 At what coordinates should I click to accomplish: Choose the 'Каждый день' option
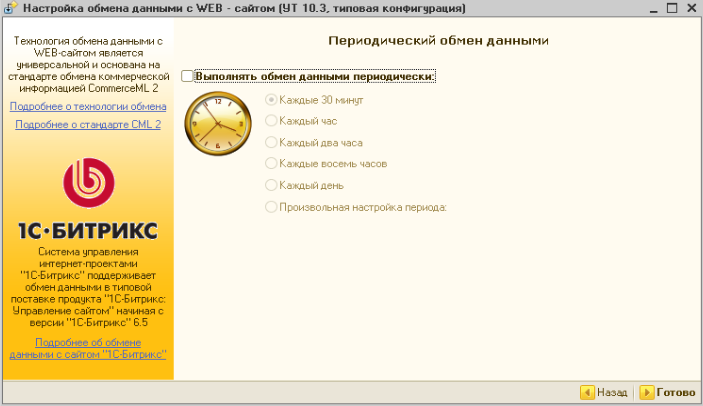pyautogui.click(x=270, y=185)
